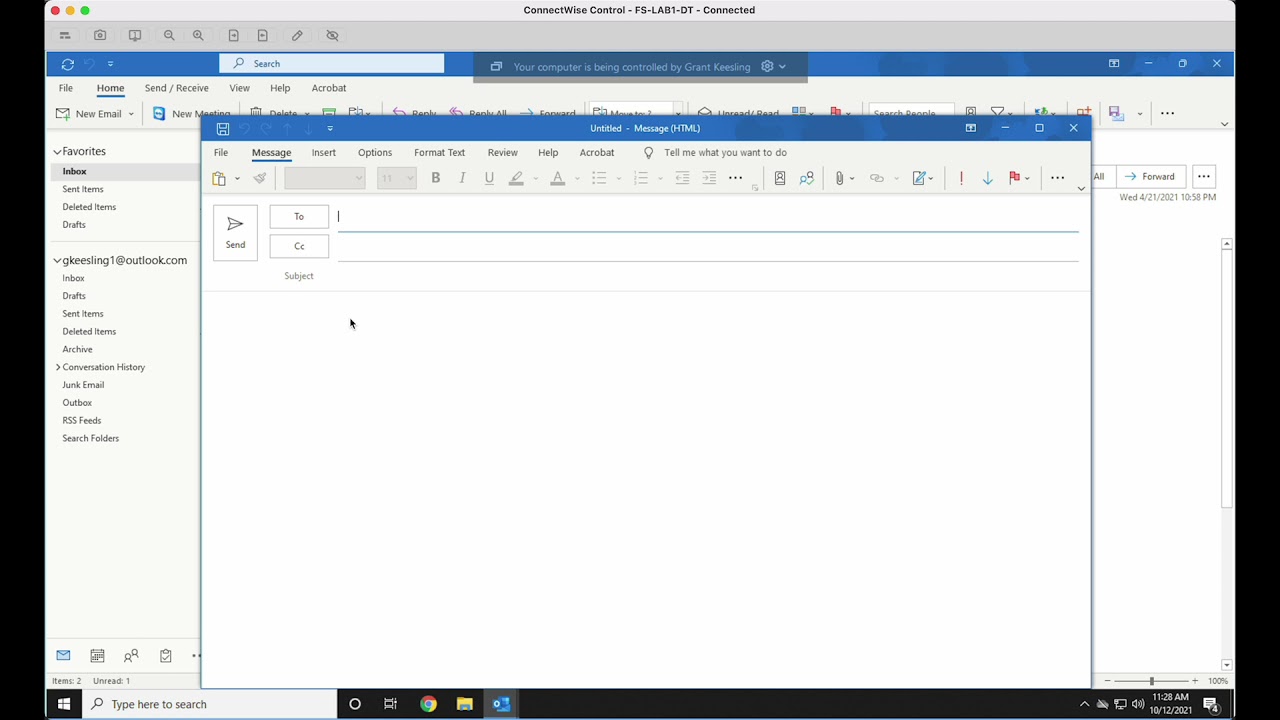Click the Paste clipboard icon in message ribbon
Screen dimensions: 1280x720
pos(219,178)
